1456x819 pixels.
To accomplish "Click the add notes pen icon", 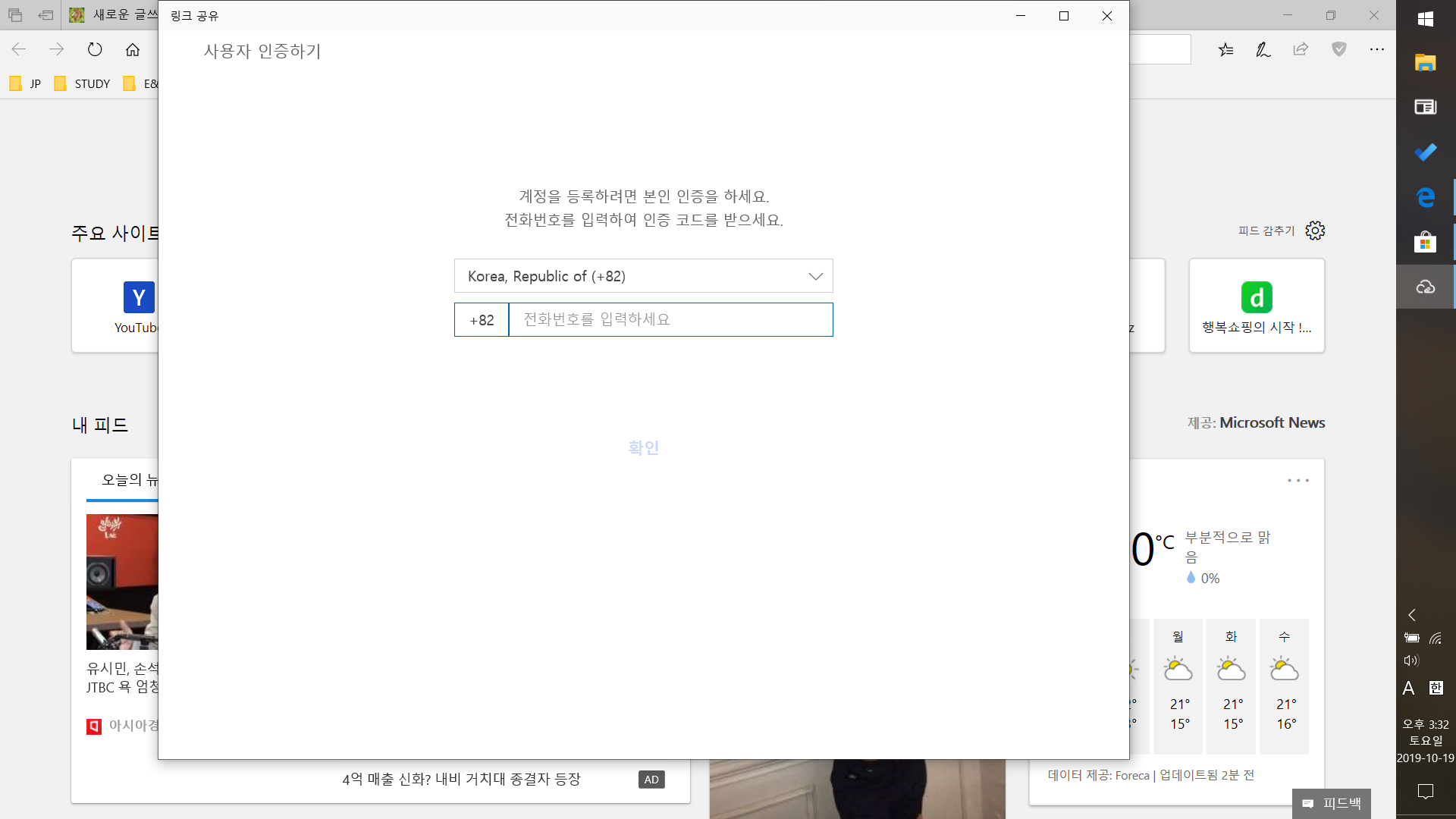I will [x=1263, y=50].
